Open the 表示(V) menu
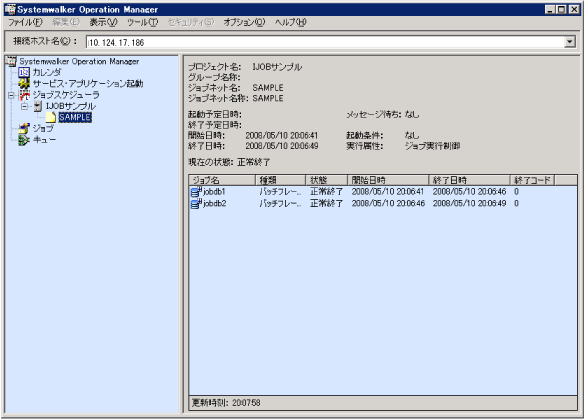The height and width of the screenshot is (419, 585). (x=103, y=22)
